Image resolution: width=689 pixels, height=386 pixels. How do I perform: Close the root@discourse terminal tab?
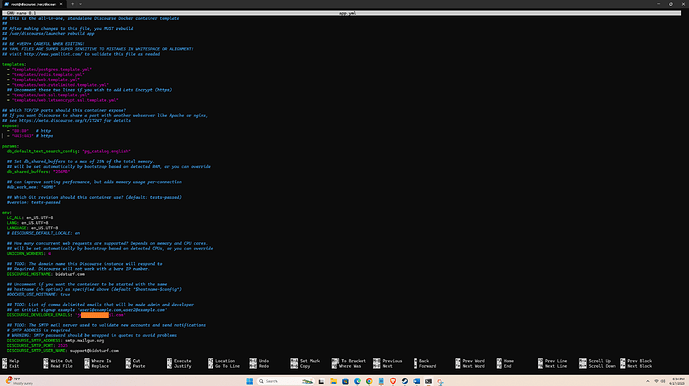coord(61,4)
